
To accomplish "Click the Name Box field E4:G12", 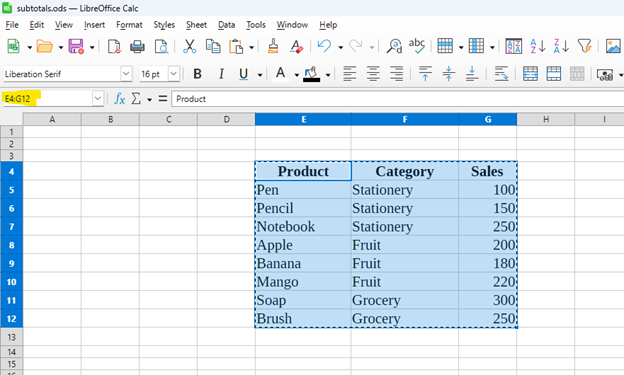I will [x=47, y=98].
